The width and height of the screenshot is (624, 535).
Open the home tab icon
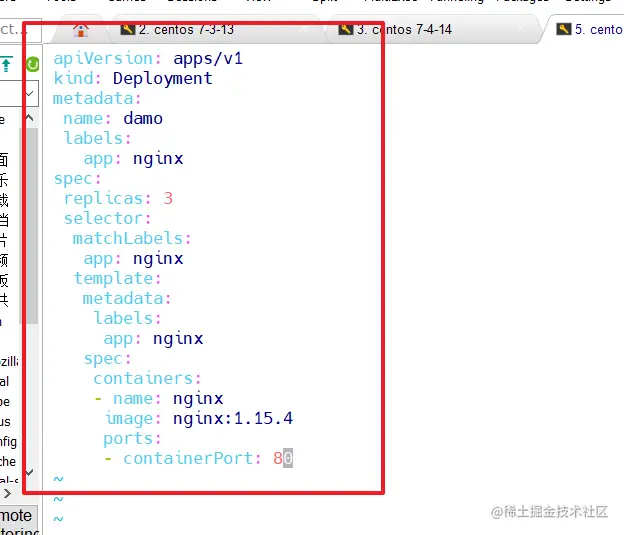coord(81,30)
